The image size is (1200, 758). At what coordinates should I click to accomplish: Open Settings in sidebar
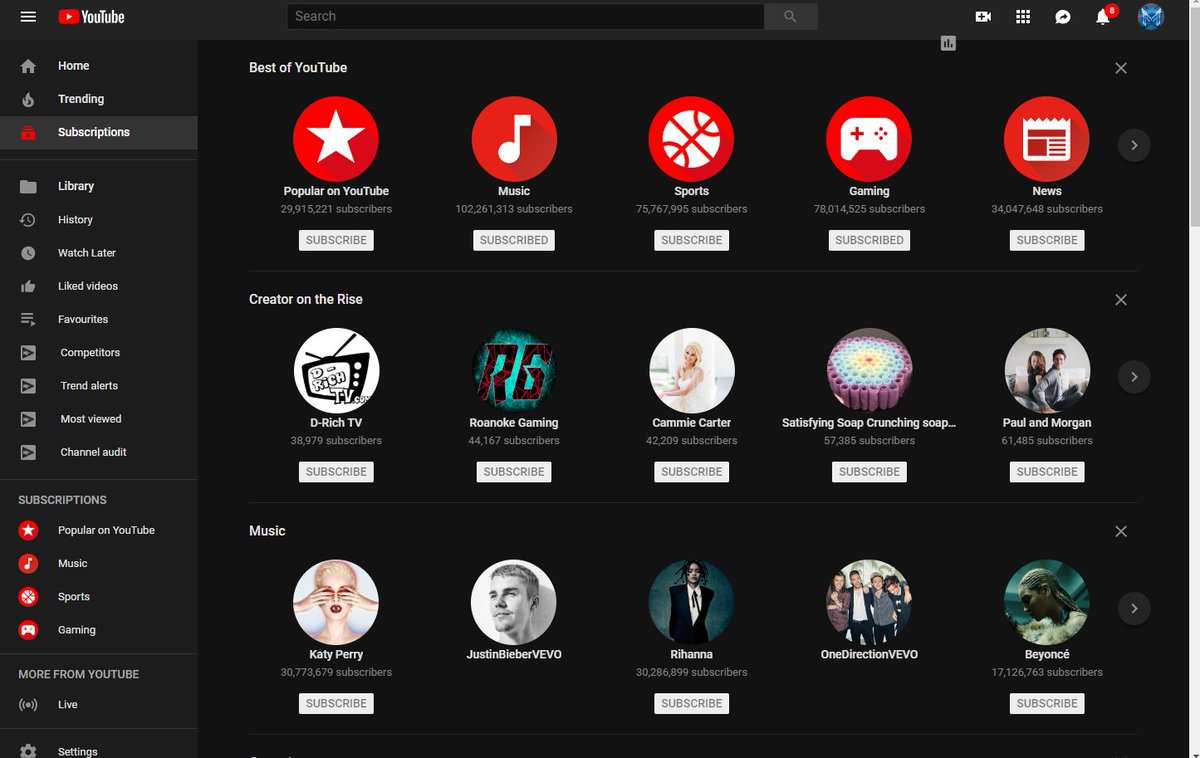point(99,750)
